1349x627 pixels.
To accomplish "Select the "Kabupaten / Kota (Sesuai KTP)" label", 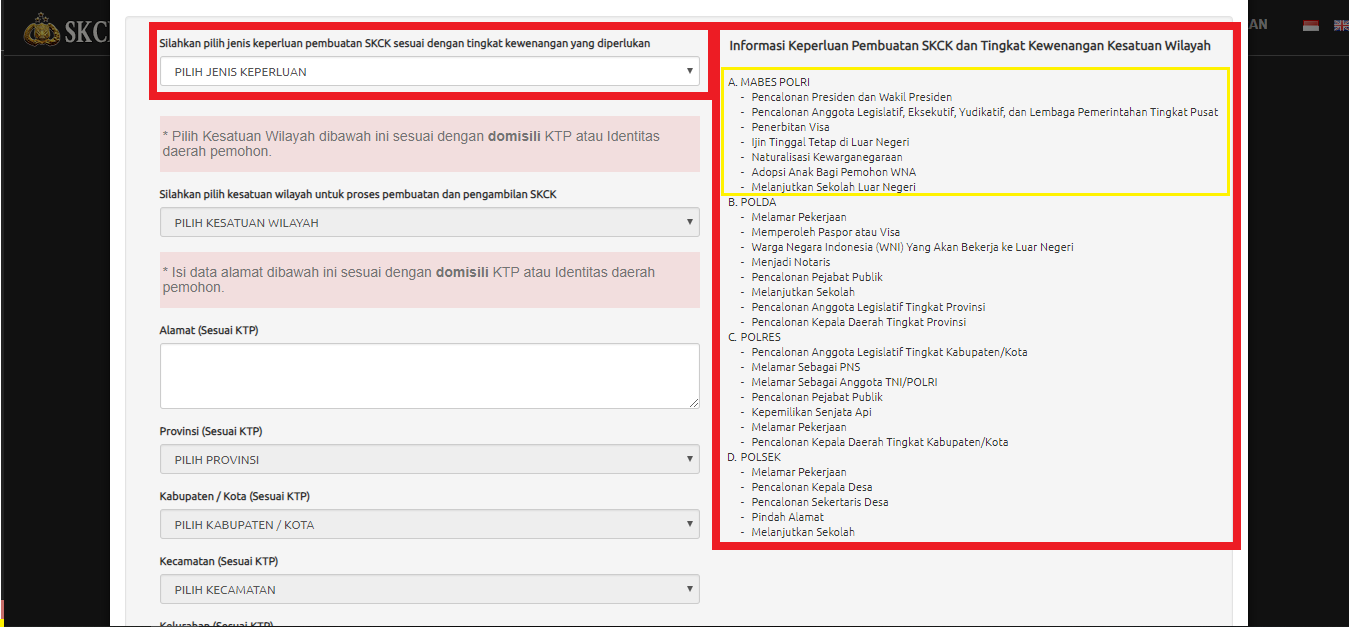I will pyautogui.click(x=235, y=496).
